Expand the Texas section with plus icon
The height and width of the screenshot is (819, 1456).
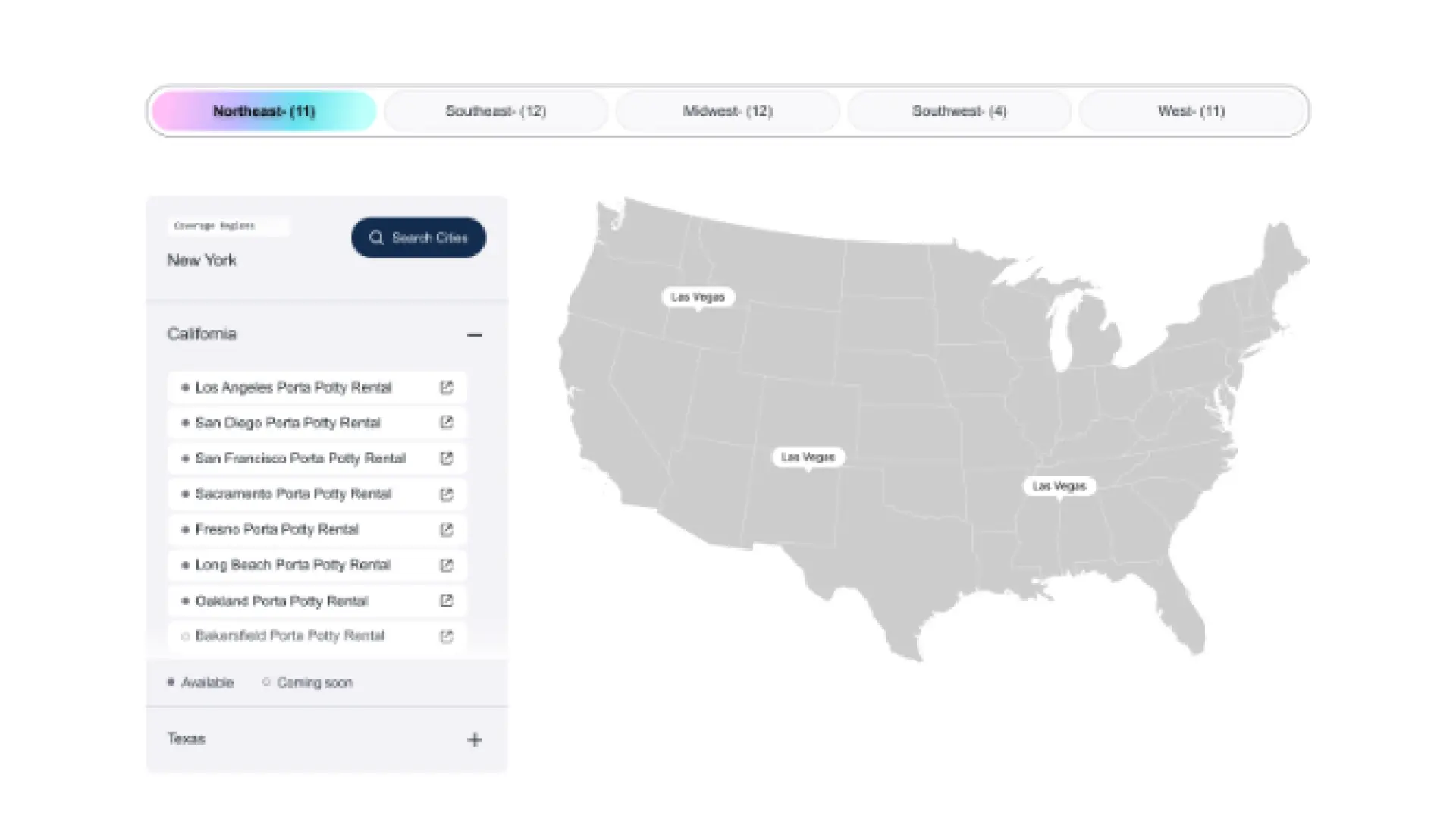point(475,739)
